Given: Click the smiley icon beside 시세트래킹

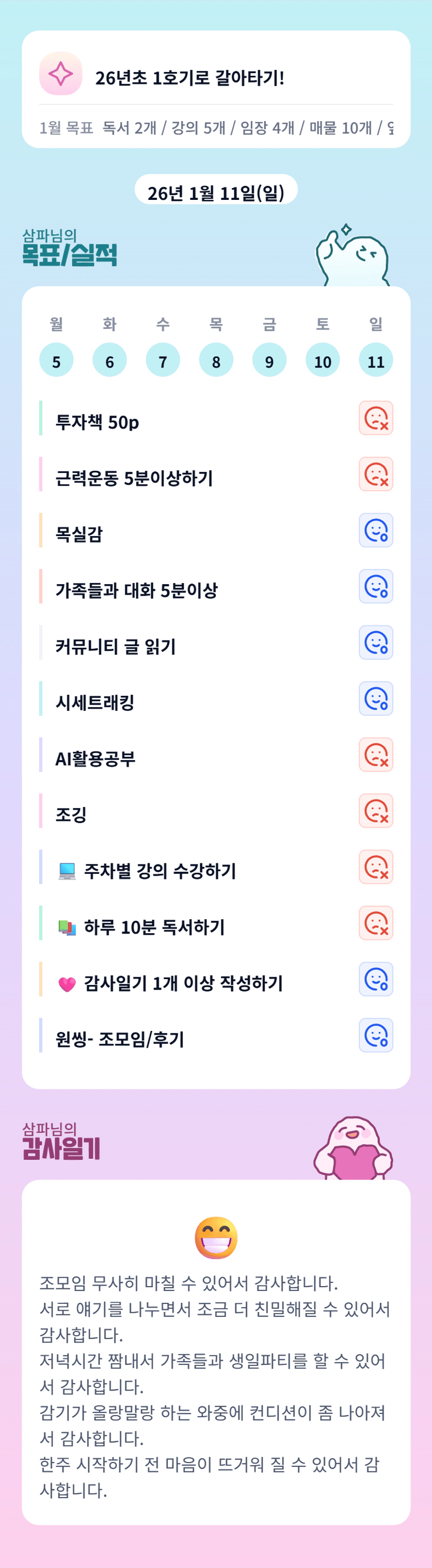Looking at the screenshot, I should [376, 698].
